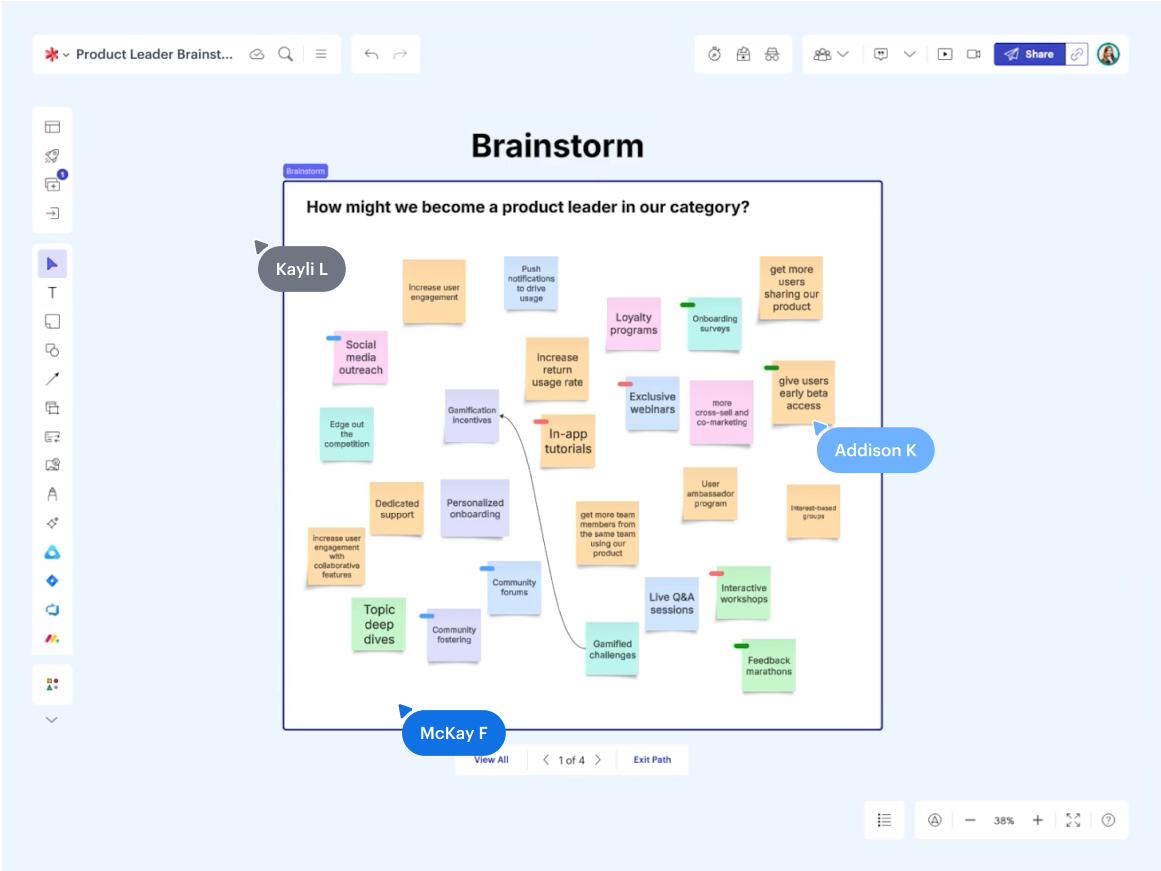Open the hamburger main menu
The width and height of the screenshot is (1161, 871).
coord(321,54)
